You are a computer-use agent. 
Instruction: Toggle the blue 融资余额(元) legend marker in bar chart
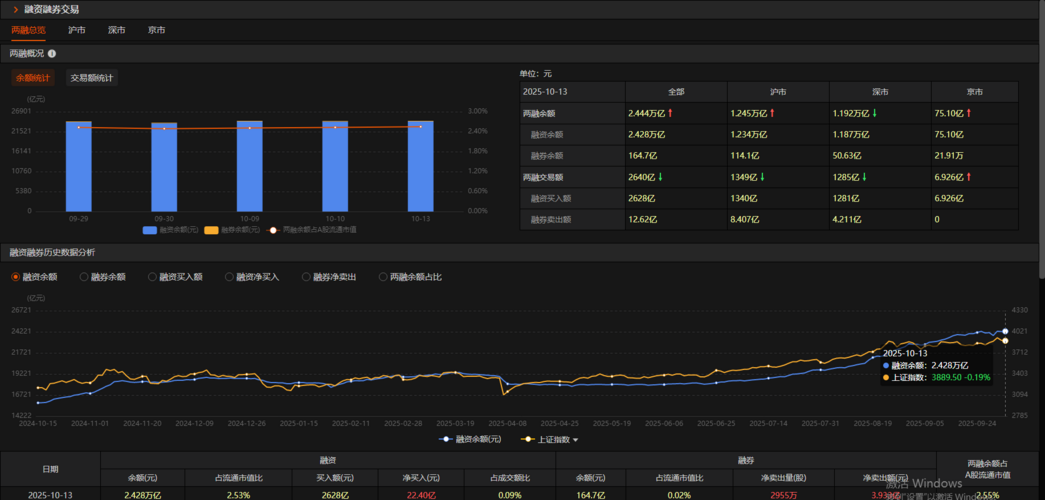[x=150, y=230]
